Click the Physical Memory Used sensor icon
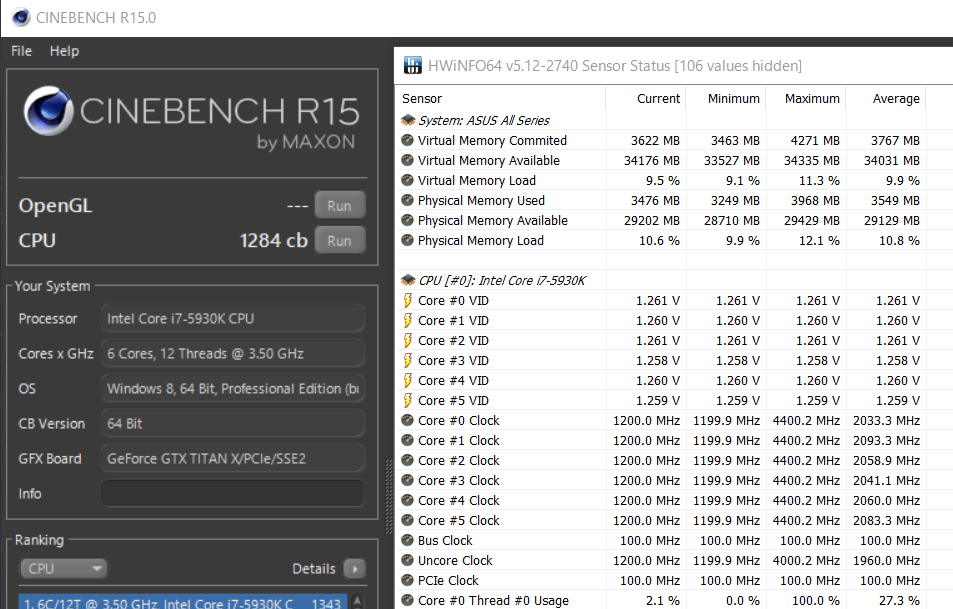953x609 pixels. click(x=407, y=200)
